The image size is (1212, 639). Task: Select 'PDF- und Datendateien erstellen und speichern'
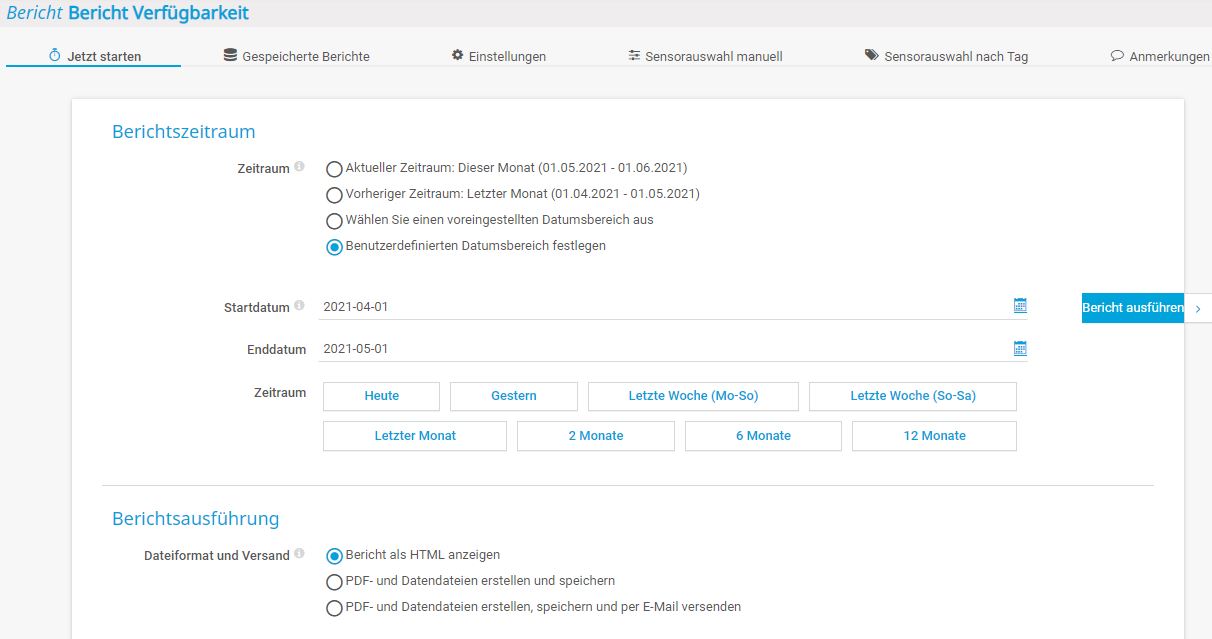(x=335, y=582)
